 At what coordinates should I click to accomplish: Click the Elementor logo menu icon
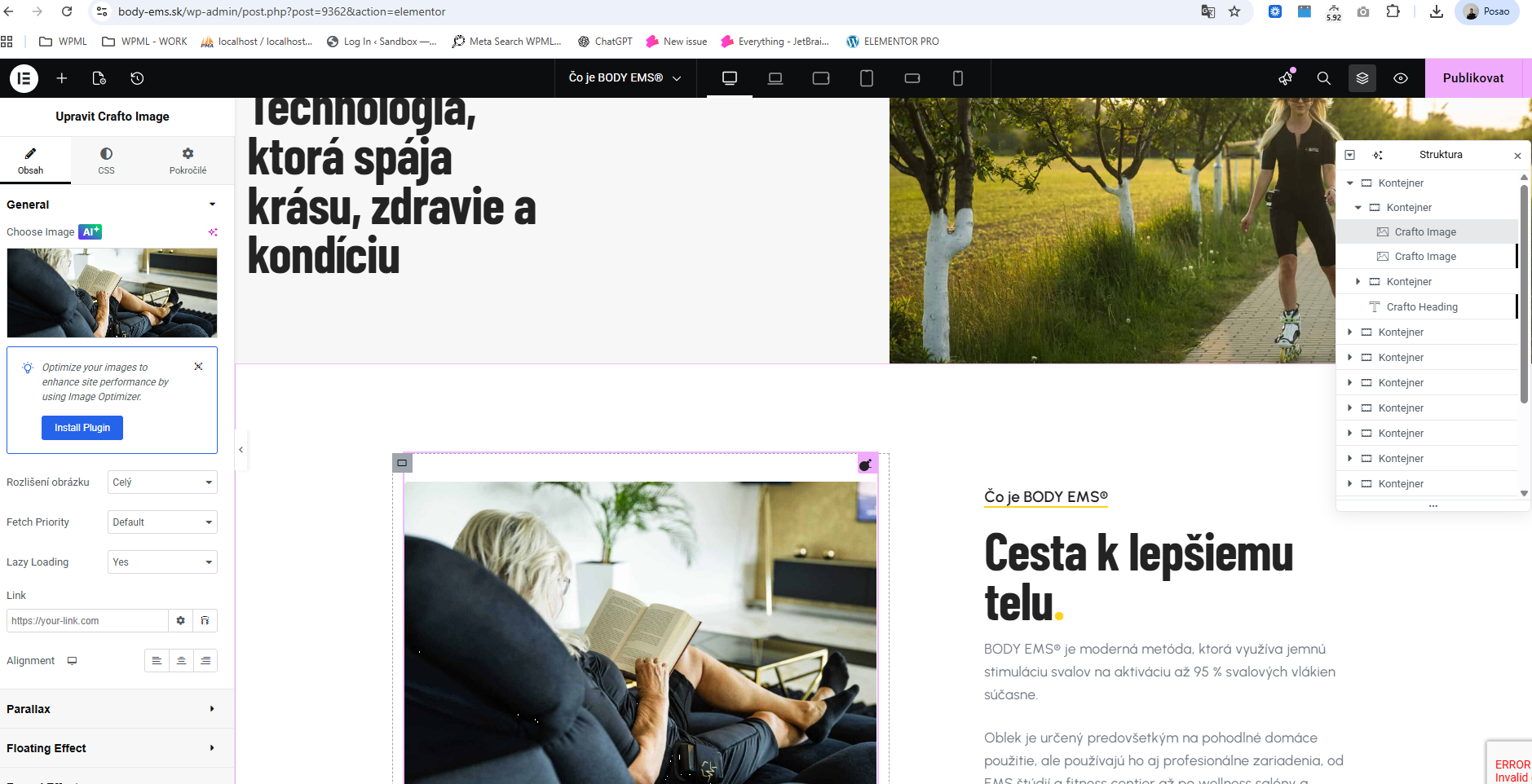24,78
